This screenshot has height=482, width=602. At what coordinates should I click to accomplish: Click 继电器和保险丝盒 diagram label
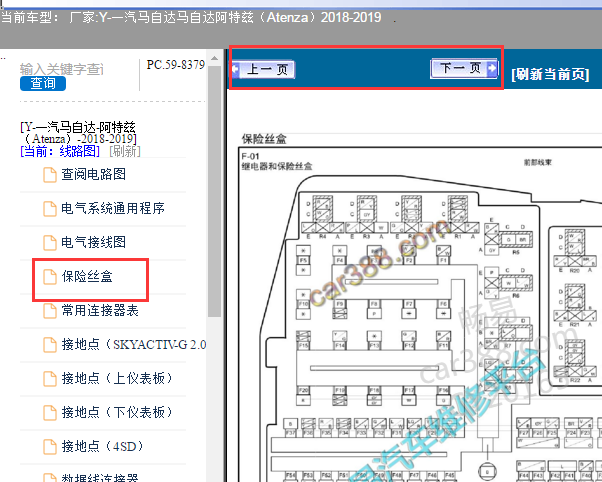(x=276, y=166)
